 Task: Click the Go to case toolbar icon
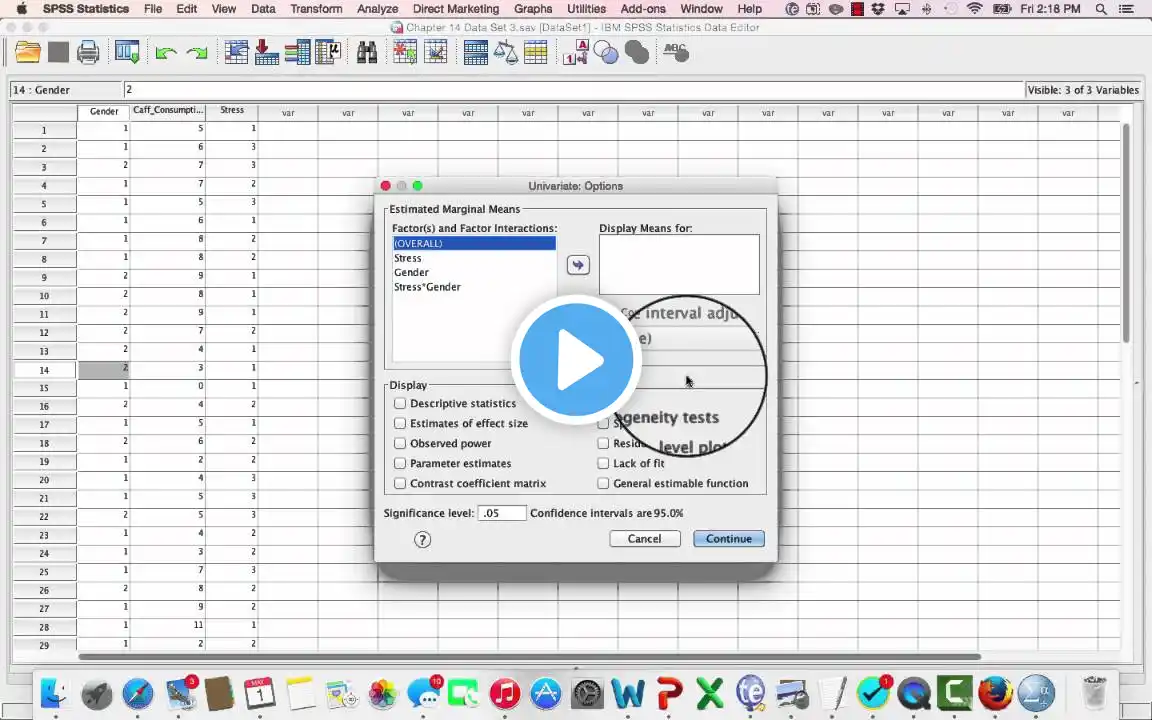coord(237,53)
